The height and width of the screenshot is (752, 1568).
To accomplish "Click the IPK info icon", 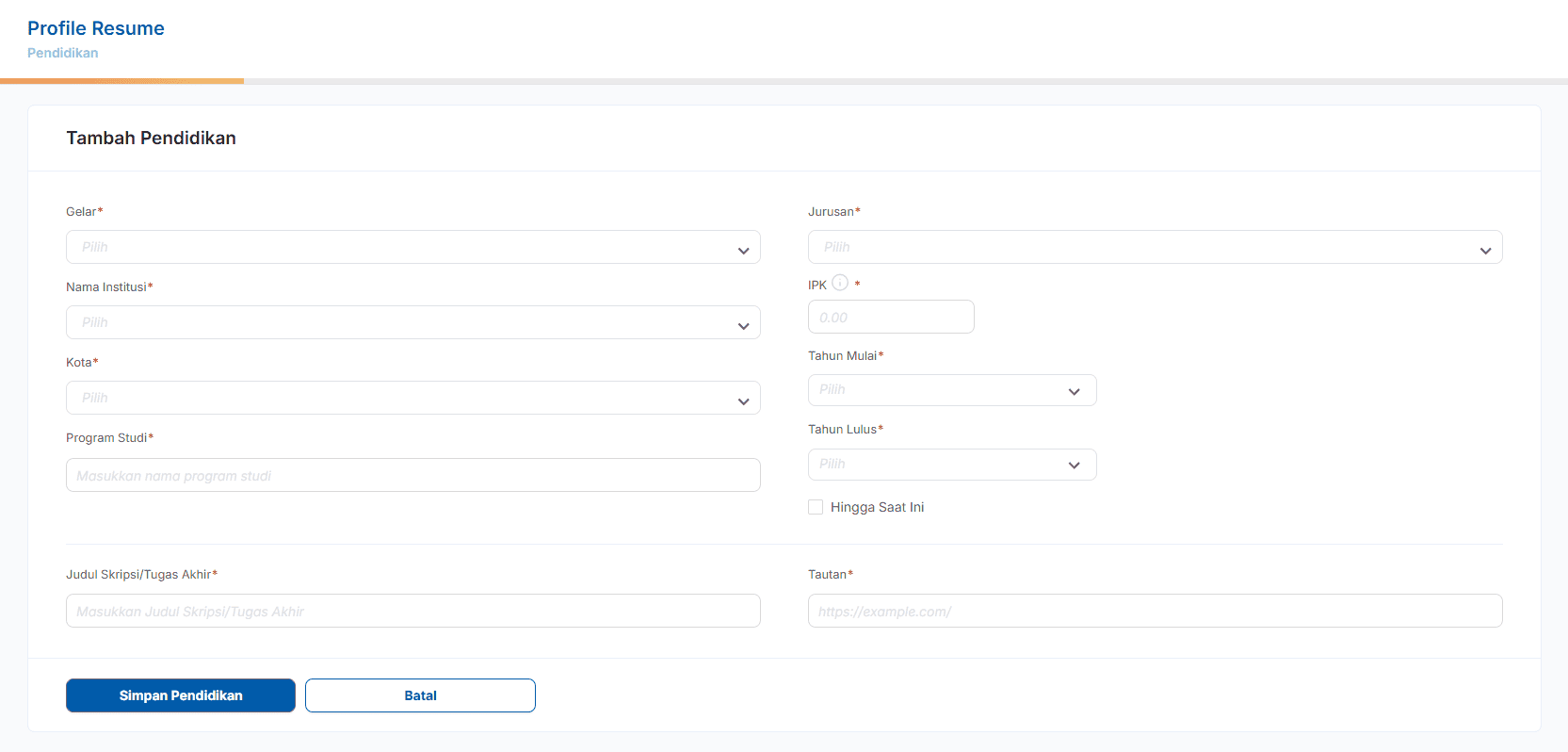I will click(x=840, y=283).
